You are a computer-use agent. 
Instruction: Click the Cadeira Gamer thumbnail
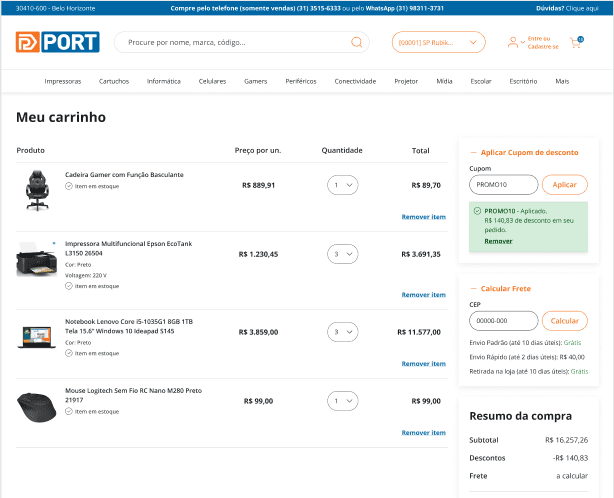[x=37, y=191]
